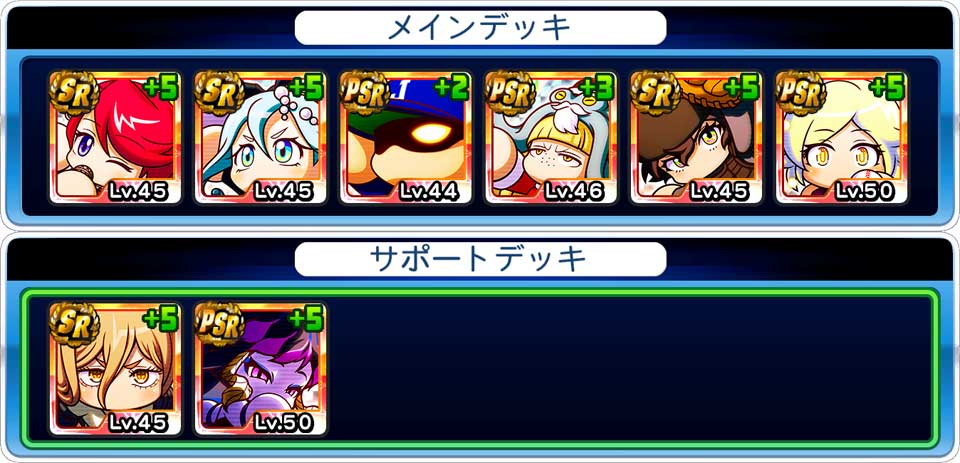Select the brown-haired SR card with baseball glove

point(696,137)
